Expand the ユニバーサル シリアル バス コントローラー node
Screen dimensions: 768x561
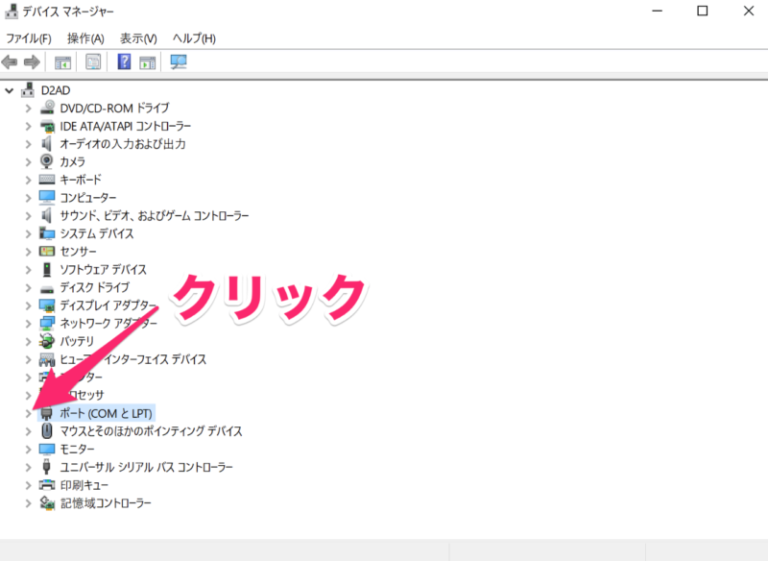coord(28,467)
